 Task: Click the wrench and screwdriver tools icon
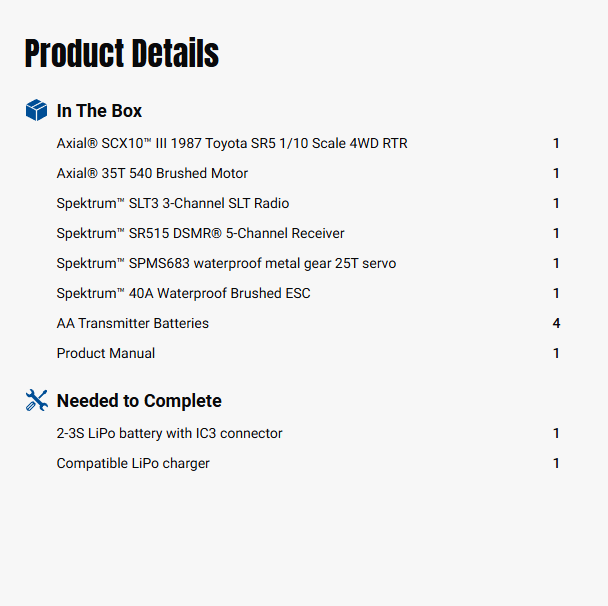coord(36,401)
